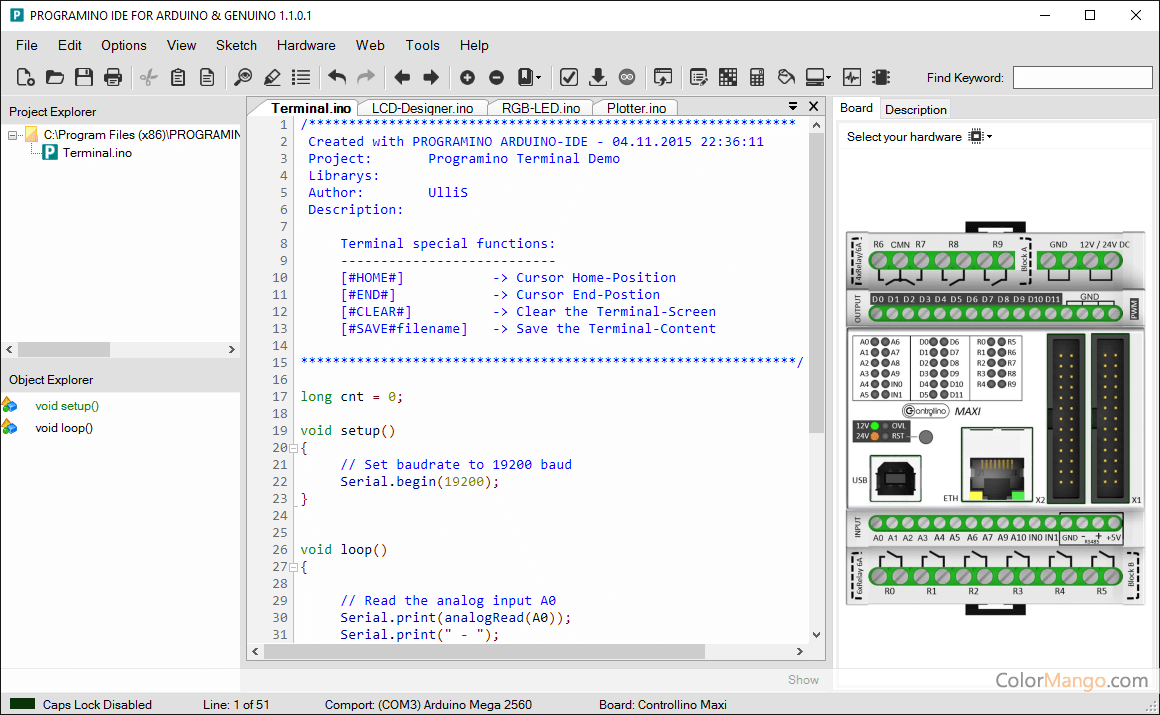Print the sketch with the printer icon
Viewport: 1160px width, 715px height.
(x=113, y=77)
